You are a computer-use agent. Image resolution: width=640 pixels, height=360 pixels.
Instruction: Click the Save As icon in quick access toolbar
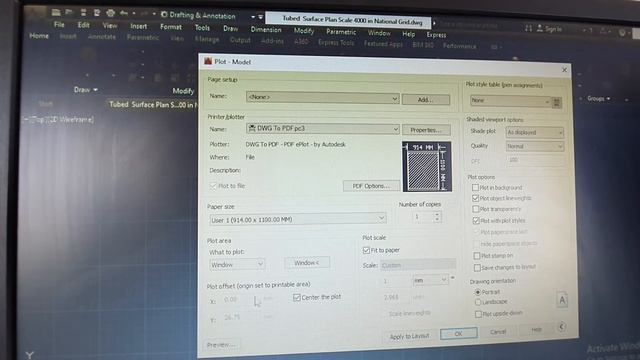pyautogui.click(x=97, y=13)
